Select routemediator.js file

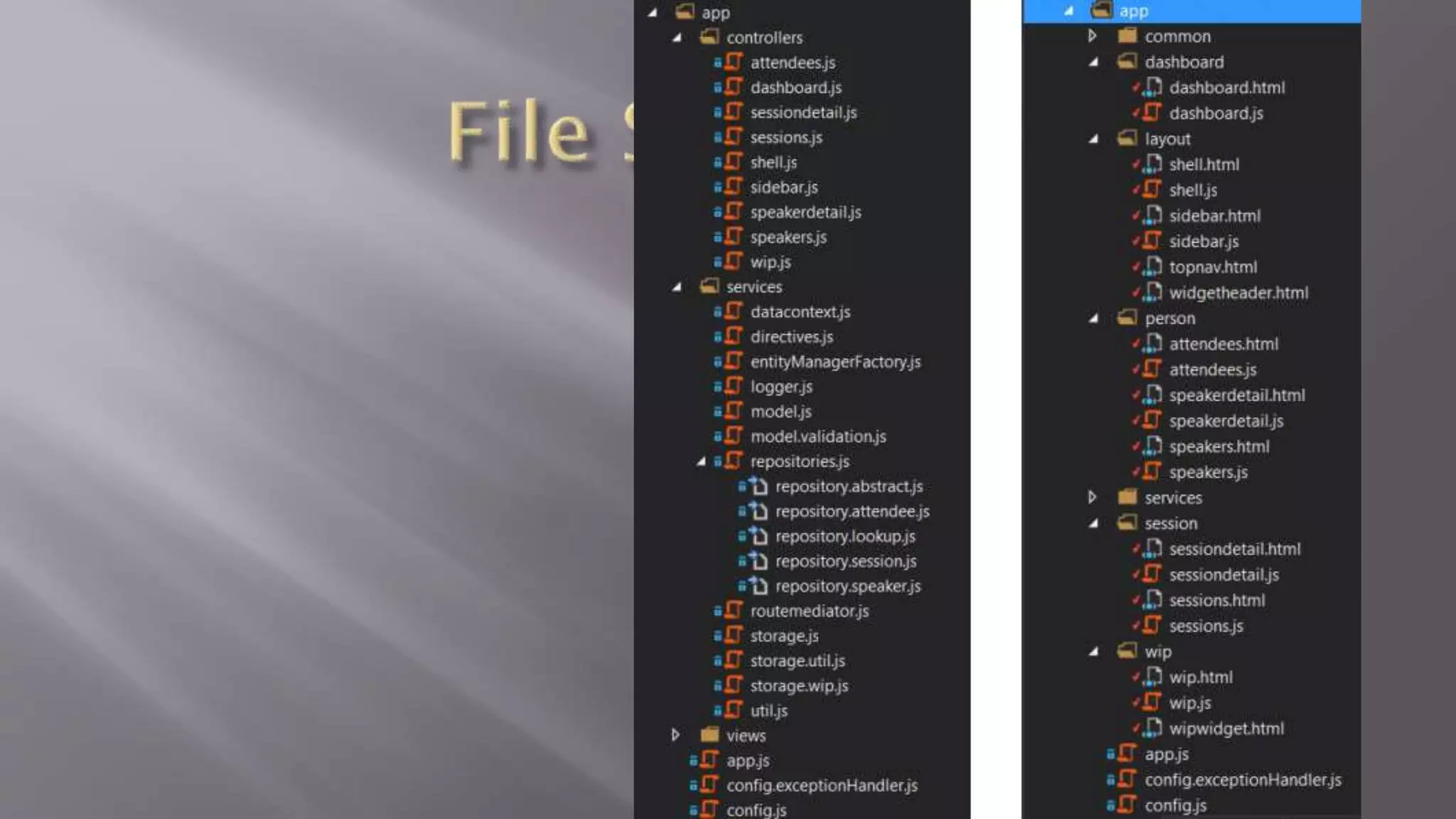[x=809, y=611]
